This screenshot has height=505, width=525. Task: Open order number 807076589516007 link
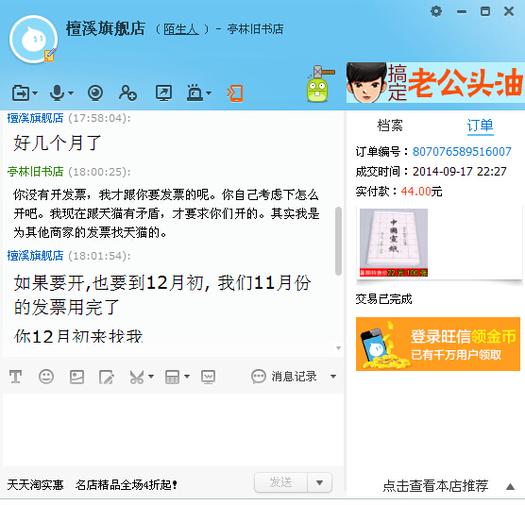point(462,151)
